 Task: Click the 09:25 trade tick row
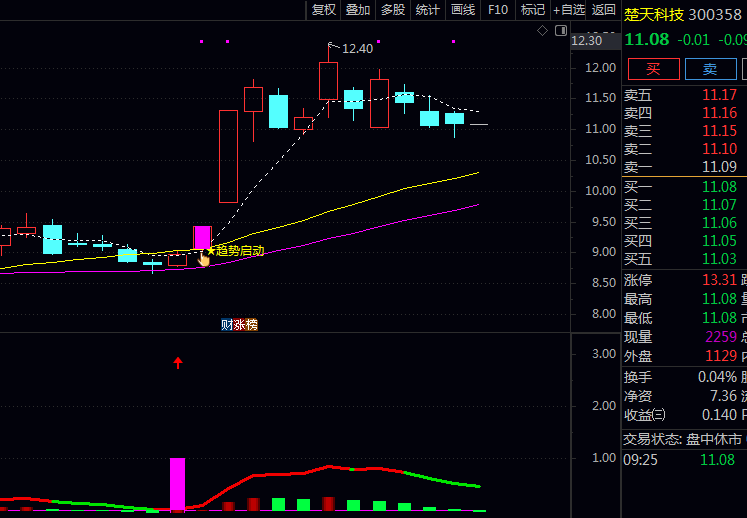pyautogui.click(x=685, y=460)
